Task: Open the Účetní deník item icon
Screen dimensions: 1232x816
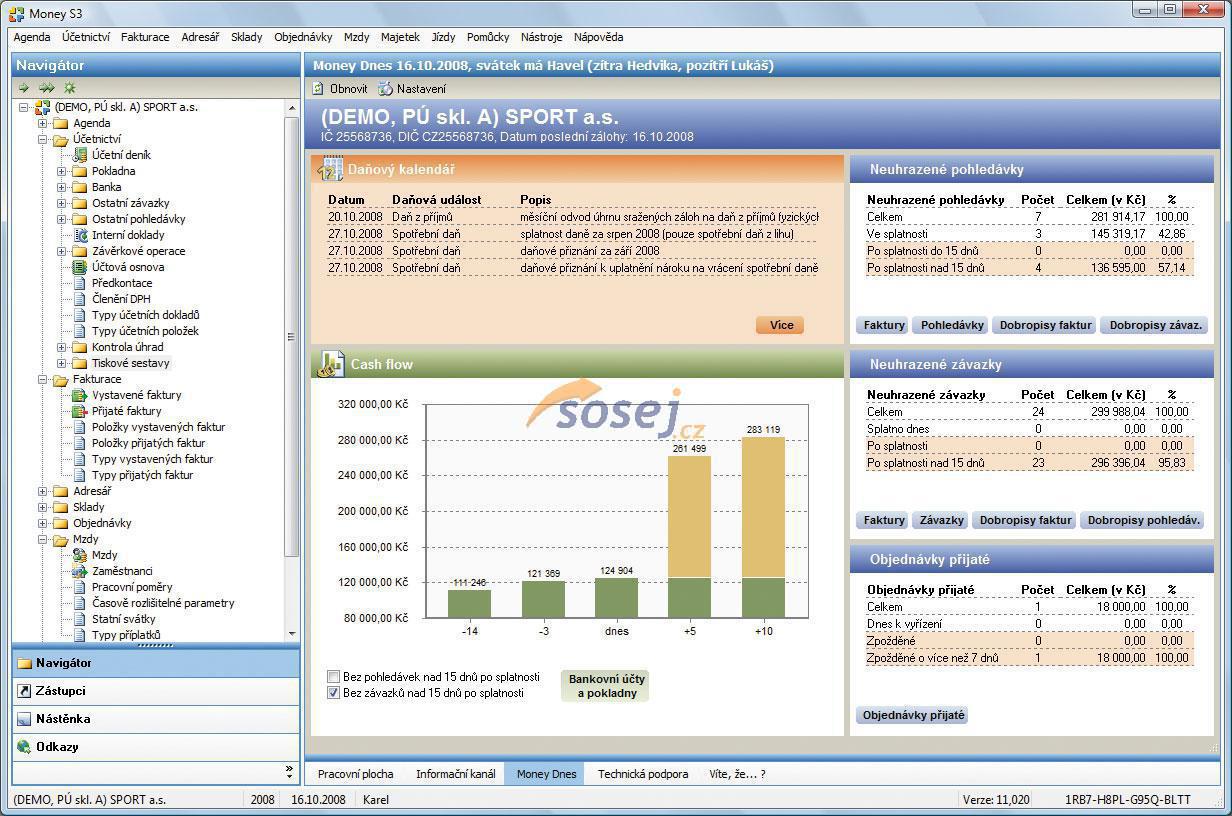Action: [80, 155]
